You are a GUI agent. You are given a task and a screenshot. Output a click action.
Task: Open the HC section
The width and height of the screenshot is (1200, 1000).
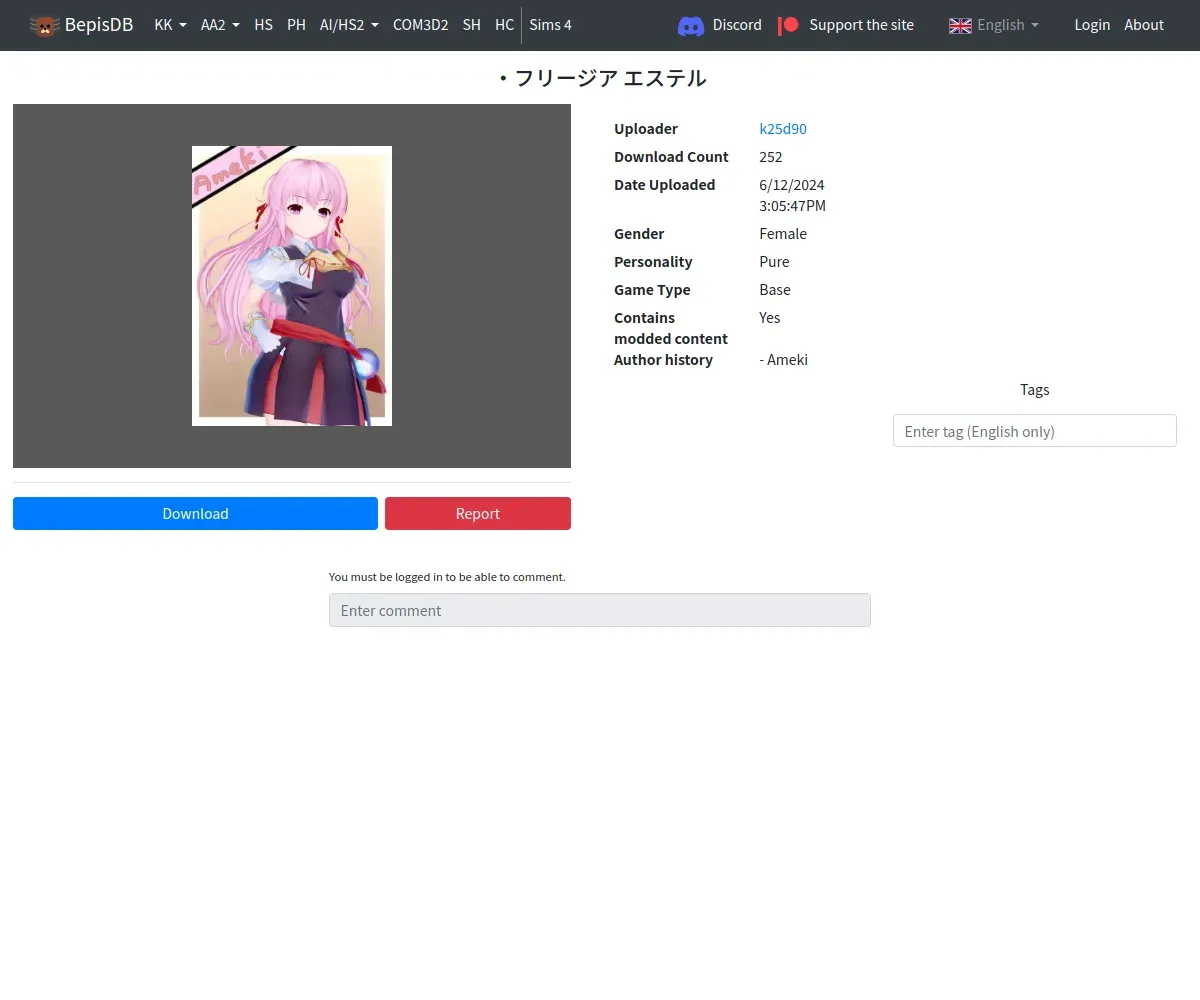(x=504, y=25)
